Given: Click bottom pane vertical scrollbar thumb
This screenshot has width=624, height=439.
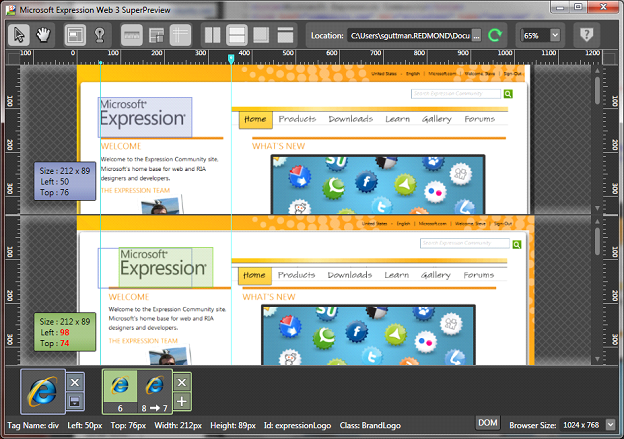Looking at the screenshot, I should point(597,241).
